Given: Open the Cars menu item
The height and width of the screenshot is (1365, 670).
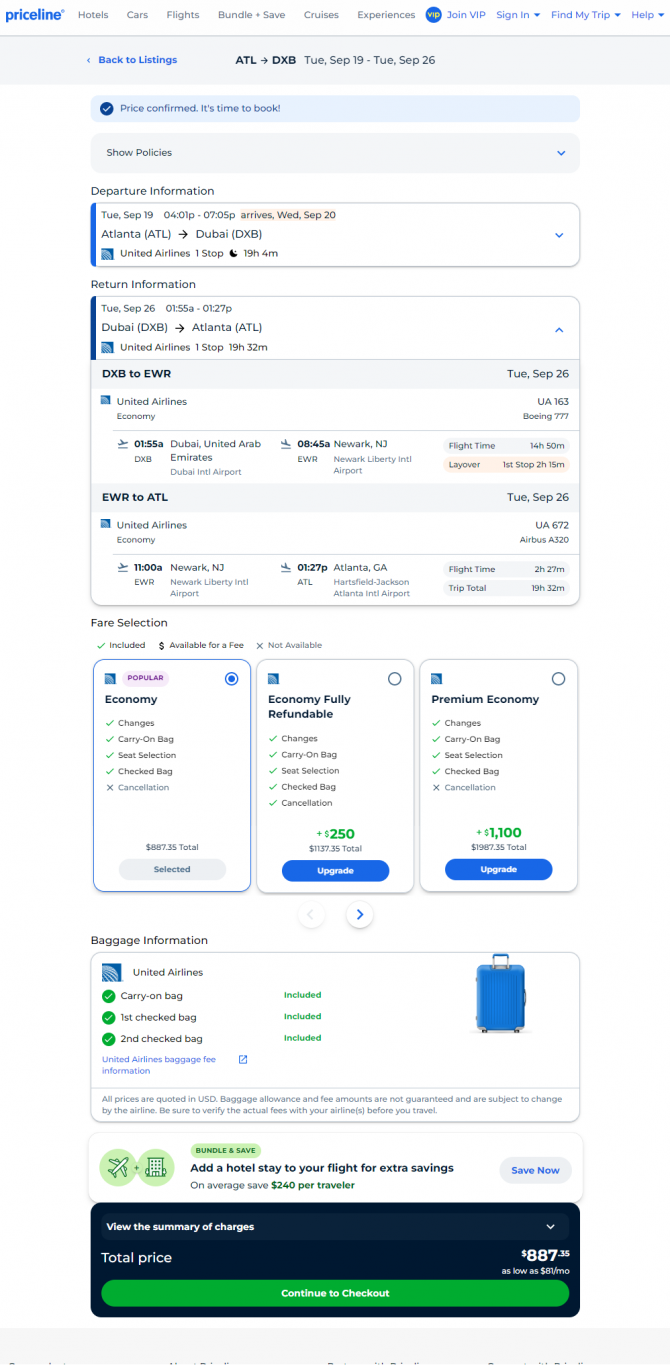Looking at the screenshot, I should pos(137,15).
